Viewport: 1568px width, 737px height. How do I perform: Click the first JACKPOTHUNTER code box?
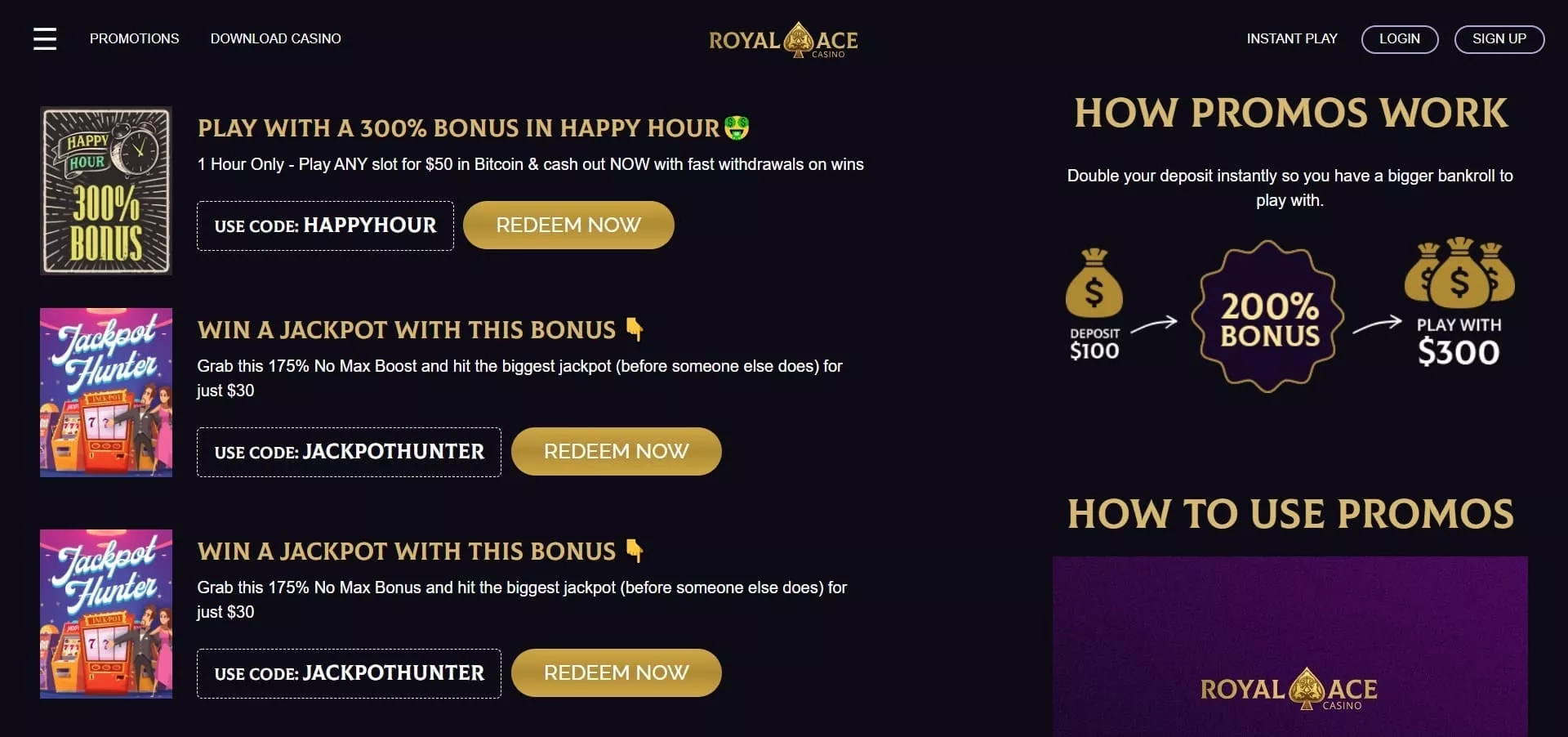tap(349, 452)
